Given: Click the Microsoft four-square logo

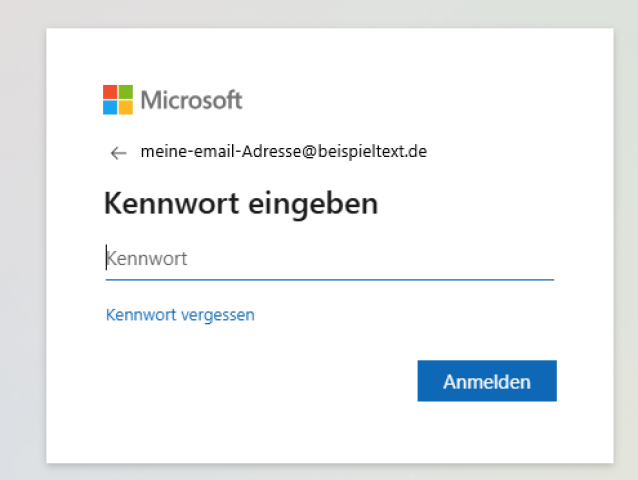Looking at the screenshot, I should click(117, 100).
